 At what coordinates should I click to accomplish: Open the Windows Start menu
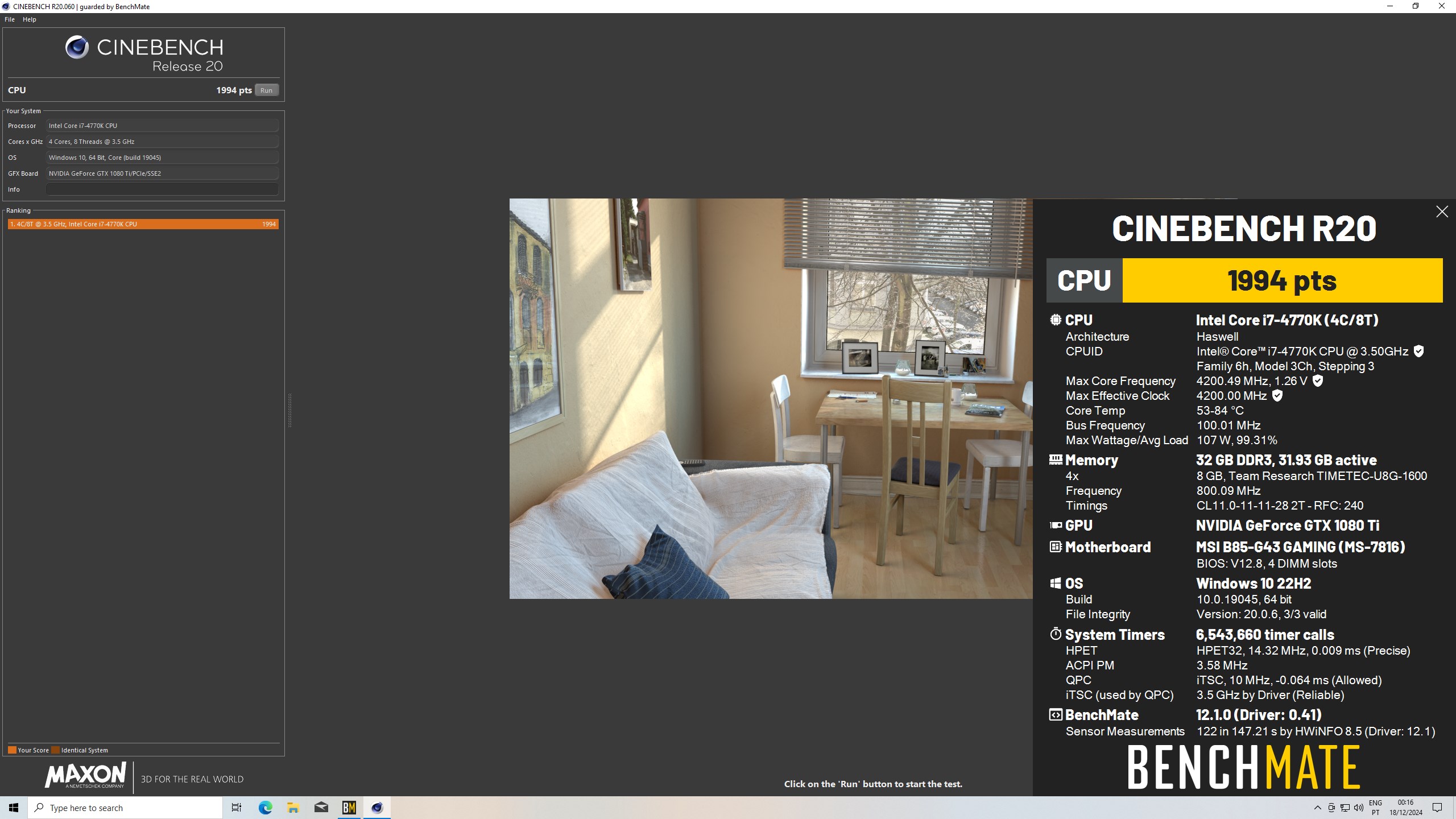coord(14,808)
